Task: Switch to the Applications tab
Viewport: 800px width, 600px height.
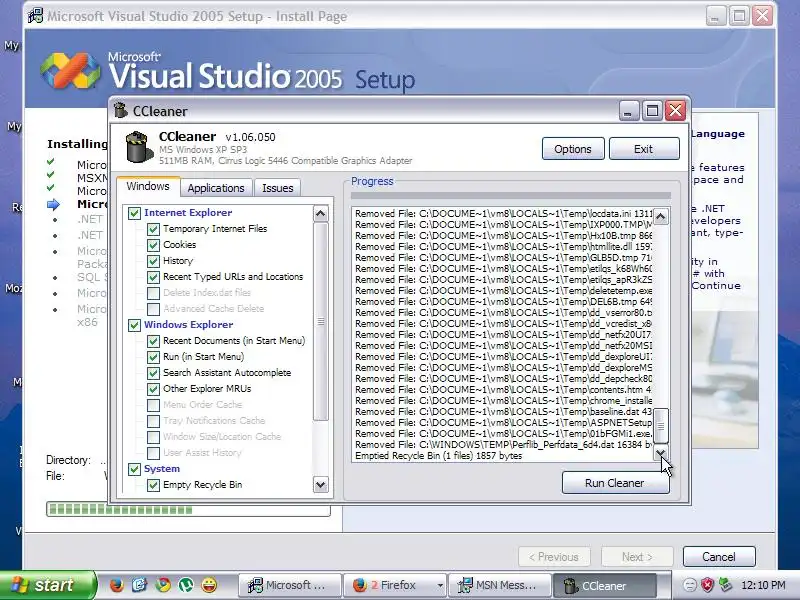Action: click(x=216, y=188)
